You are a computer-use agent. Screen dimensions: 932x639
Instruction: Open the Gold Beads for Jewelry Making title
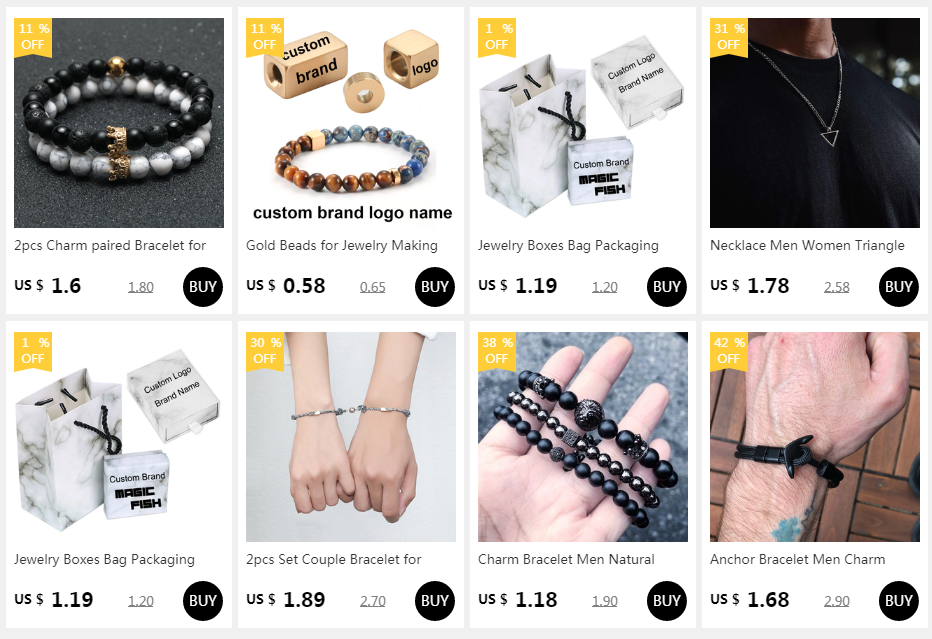coord(342,245)
